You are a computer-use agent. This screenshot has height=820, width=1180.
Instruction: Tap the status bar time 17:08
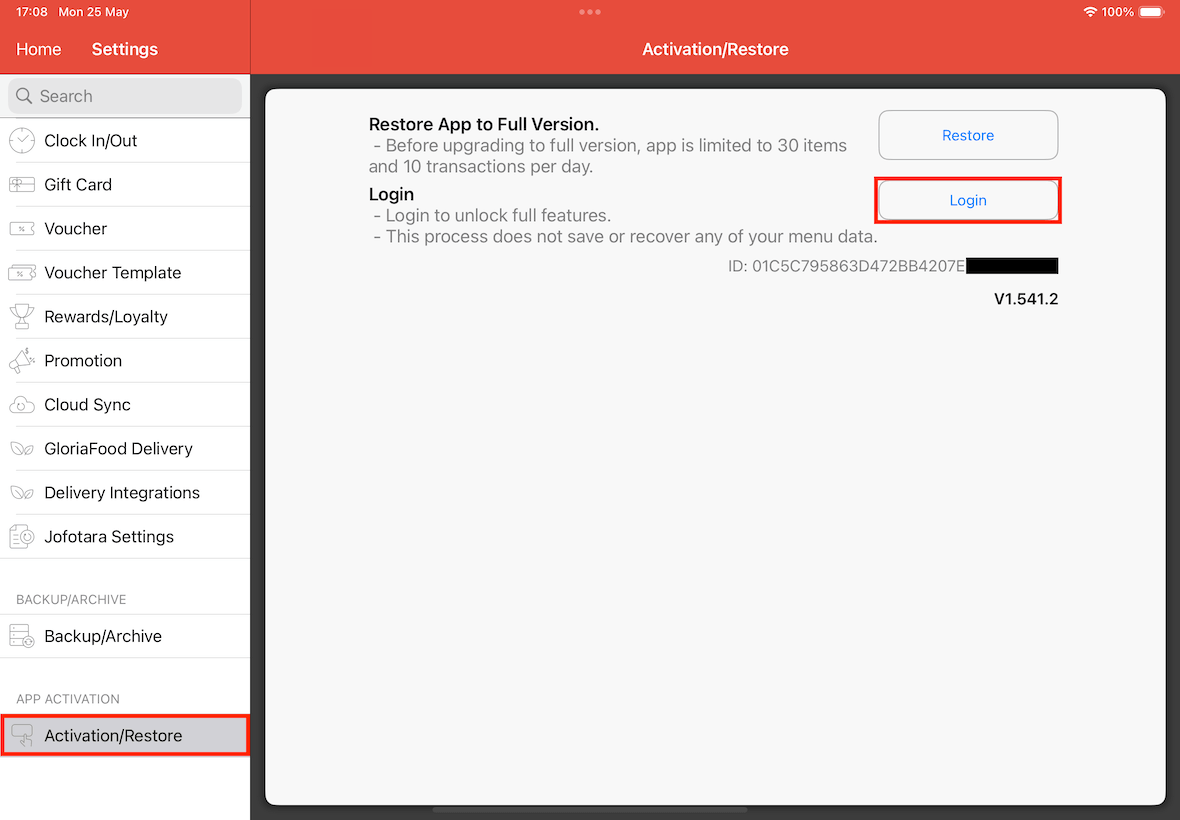pyautogui.click(x=32, y=12)
